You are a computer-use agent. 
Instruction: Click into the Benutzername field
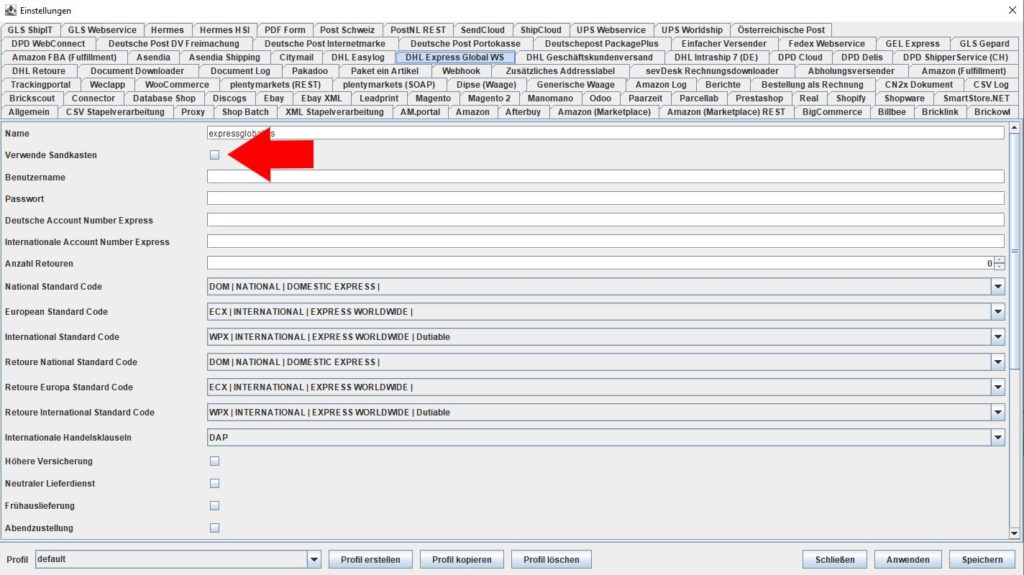point(605,176)
